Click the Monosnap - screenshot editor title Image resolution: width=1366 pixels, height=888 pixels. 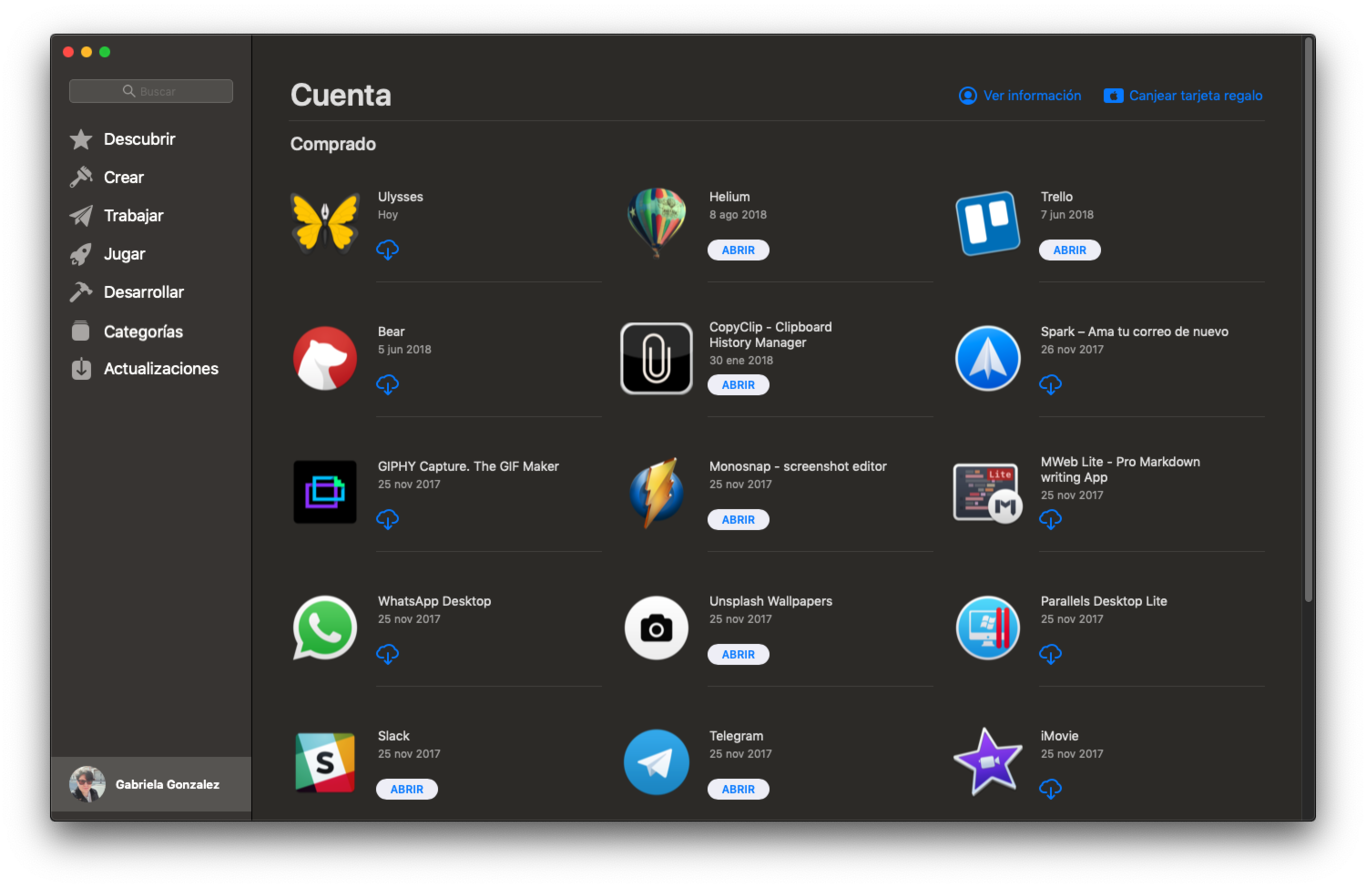click(798, 466)
